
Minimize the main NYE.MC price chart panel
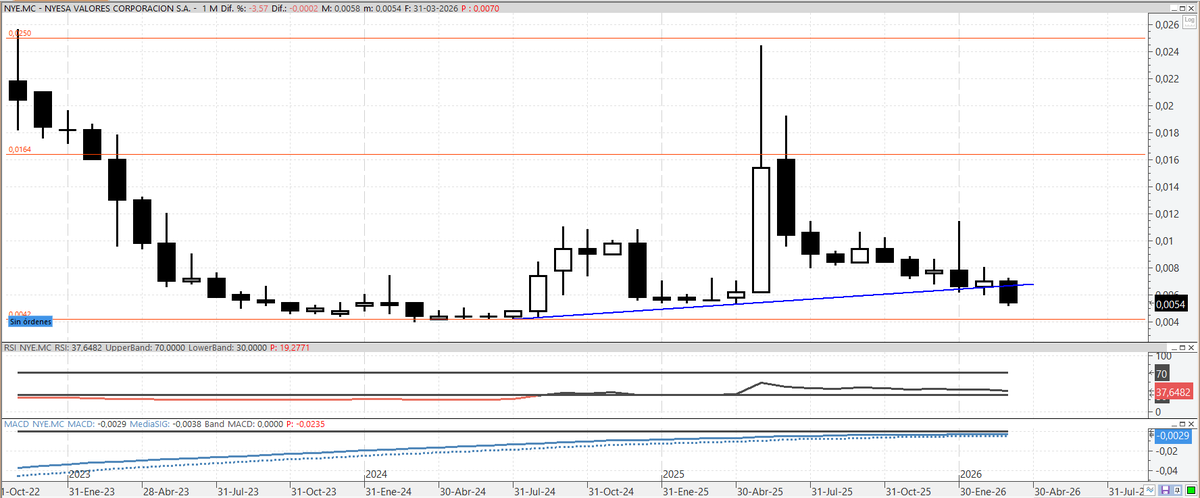pos(1174,8)
